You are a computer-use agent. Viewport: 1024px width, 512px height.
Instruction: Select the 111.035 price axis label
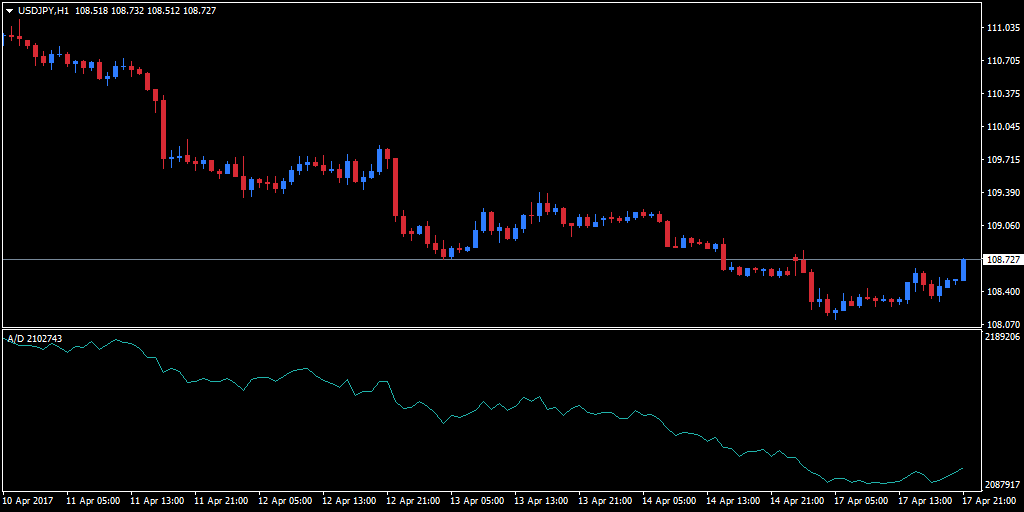tap(1004, 28)
